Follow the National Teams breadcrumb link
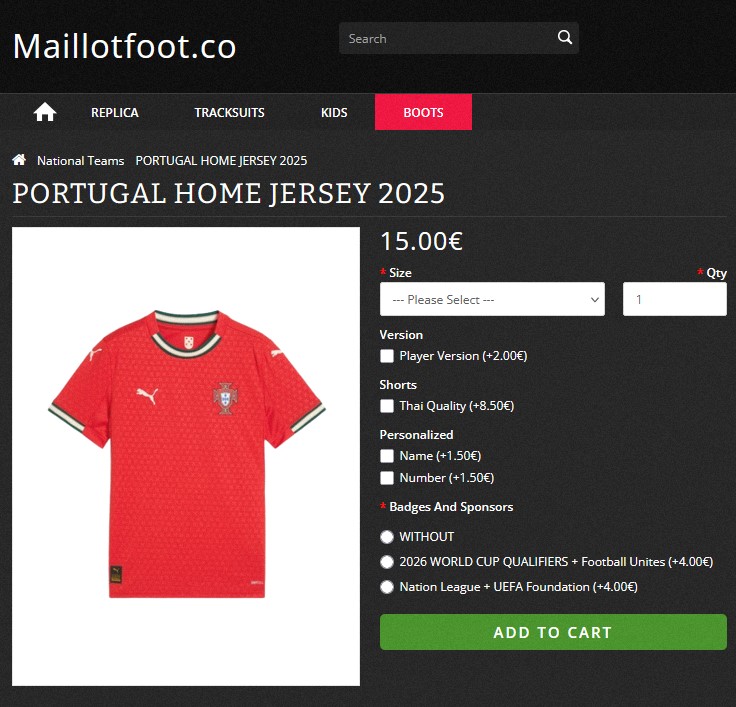 pos(81,161)
